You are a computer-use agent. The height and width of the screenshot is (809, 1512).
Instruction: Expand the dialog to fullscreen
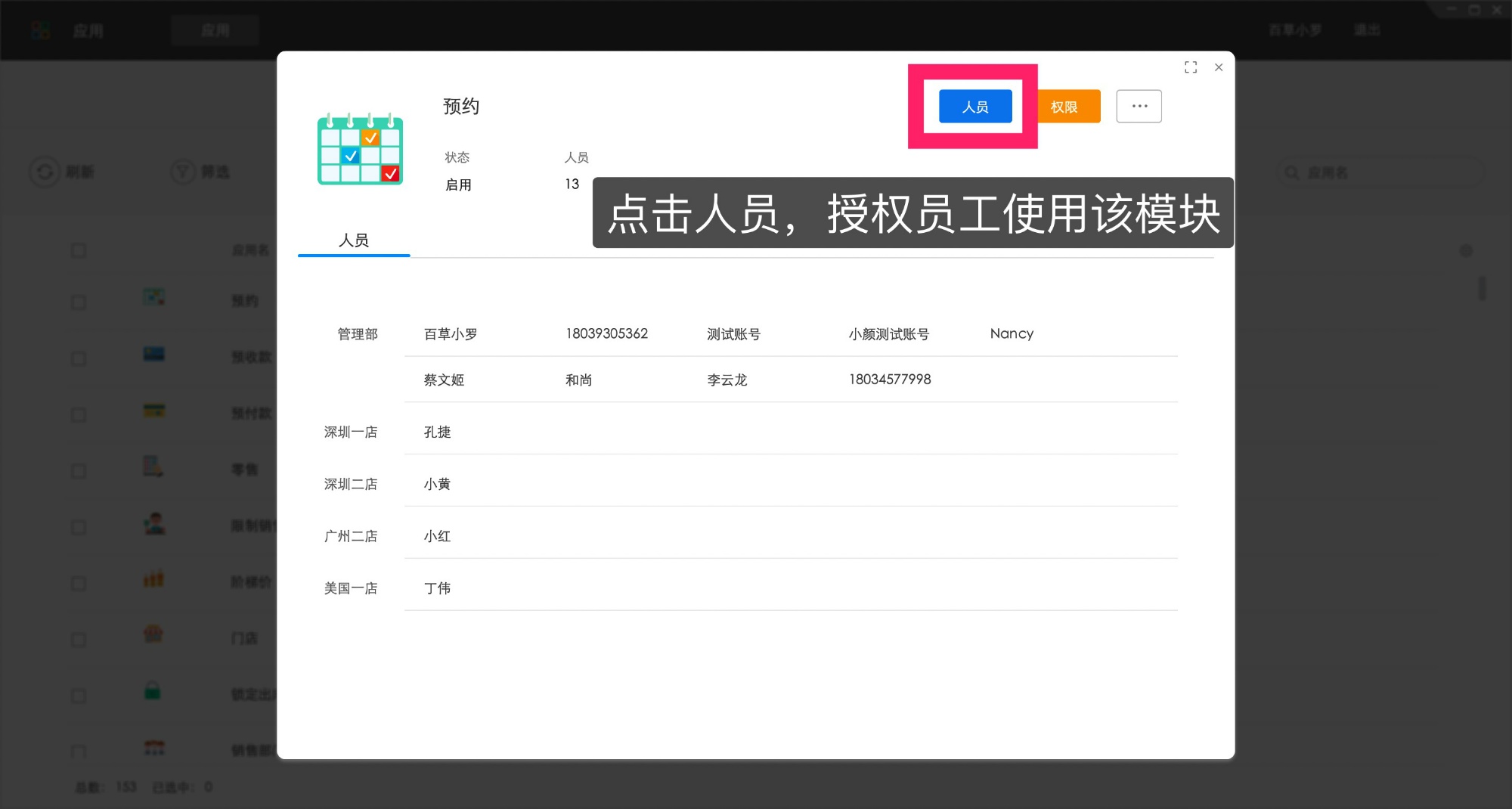[x=1191, y=67]
